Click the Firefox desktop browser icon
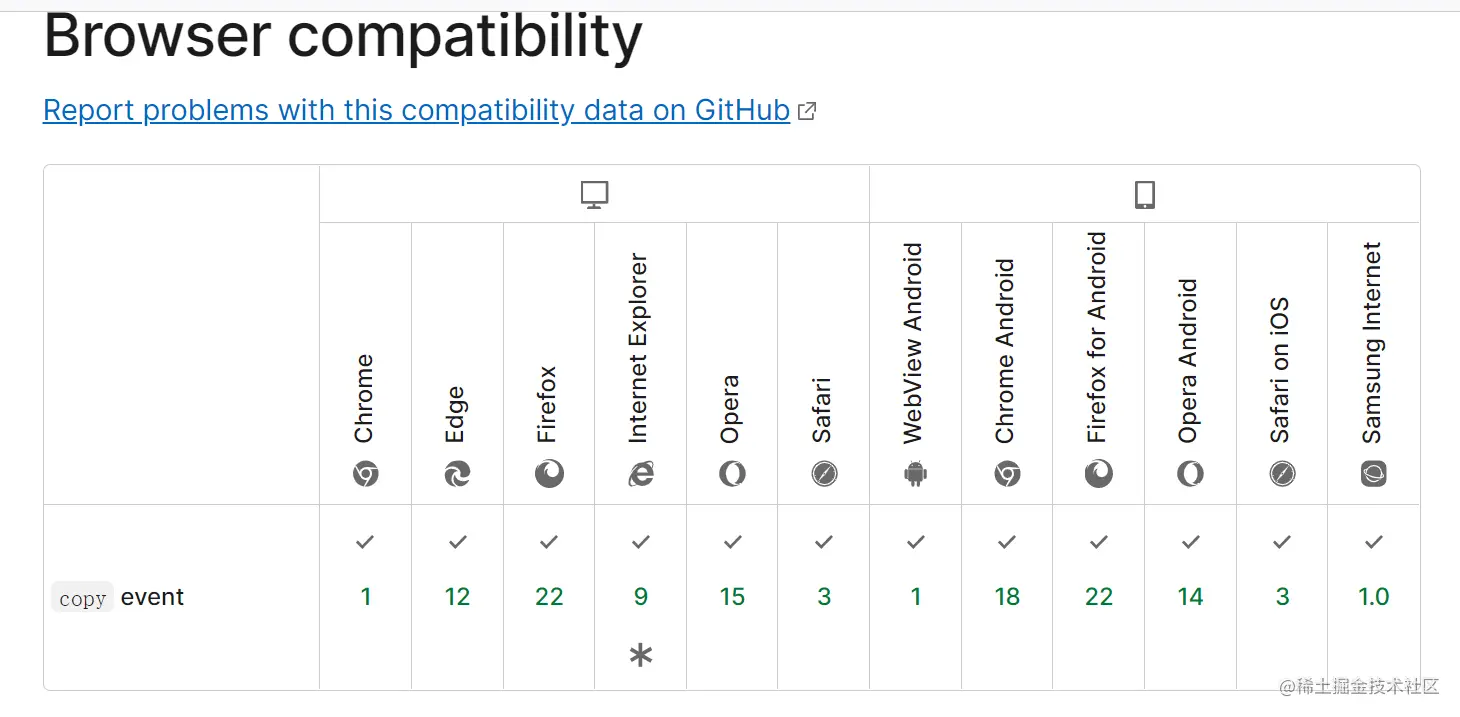 549,474
